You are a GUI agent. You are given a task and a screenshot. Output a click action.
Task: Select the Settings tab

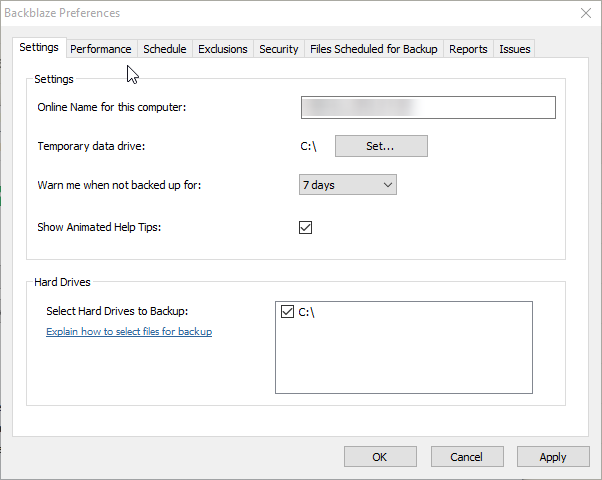[x=39, y=47]
